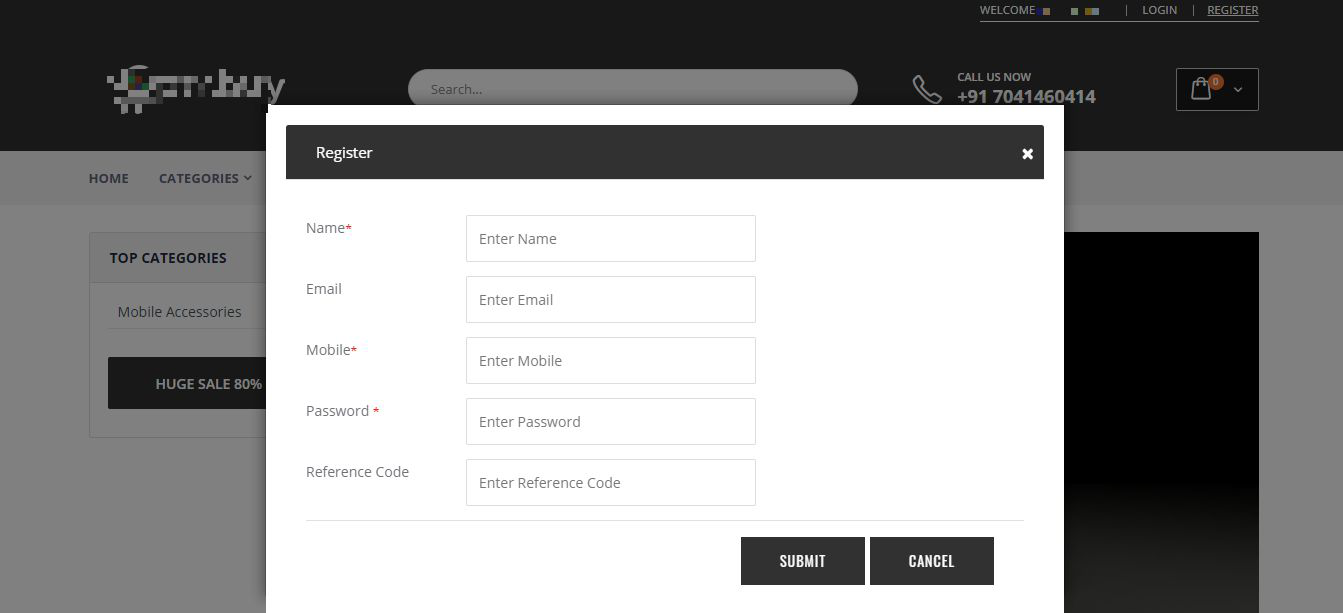Viewport: 1343px width, 613px height.
Task: Expand the cart dropdown chevron
Action: (x=1238, y=90)
